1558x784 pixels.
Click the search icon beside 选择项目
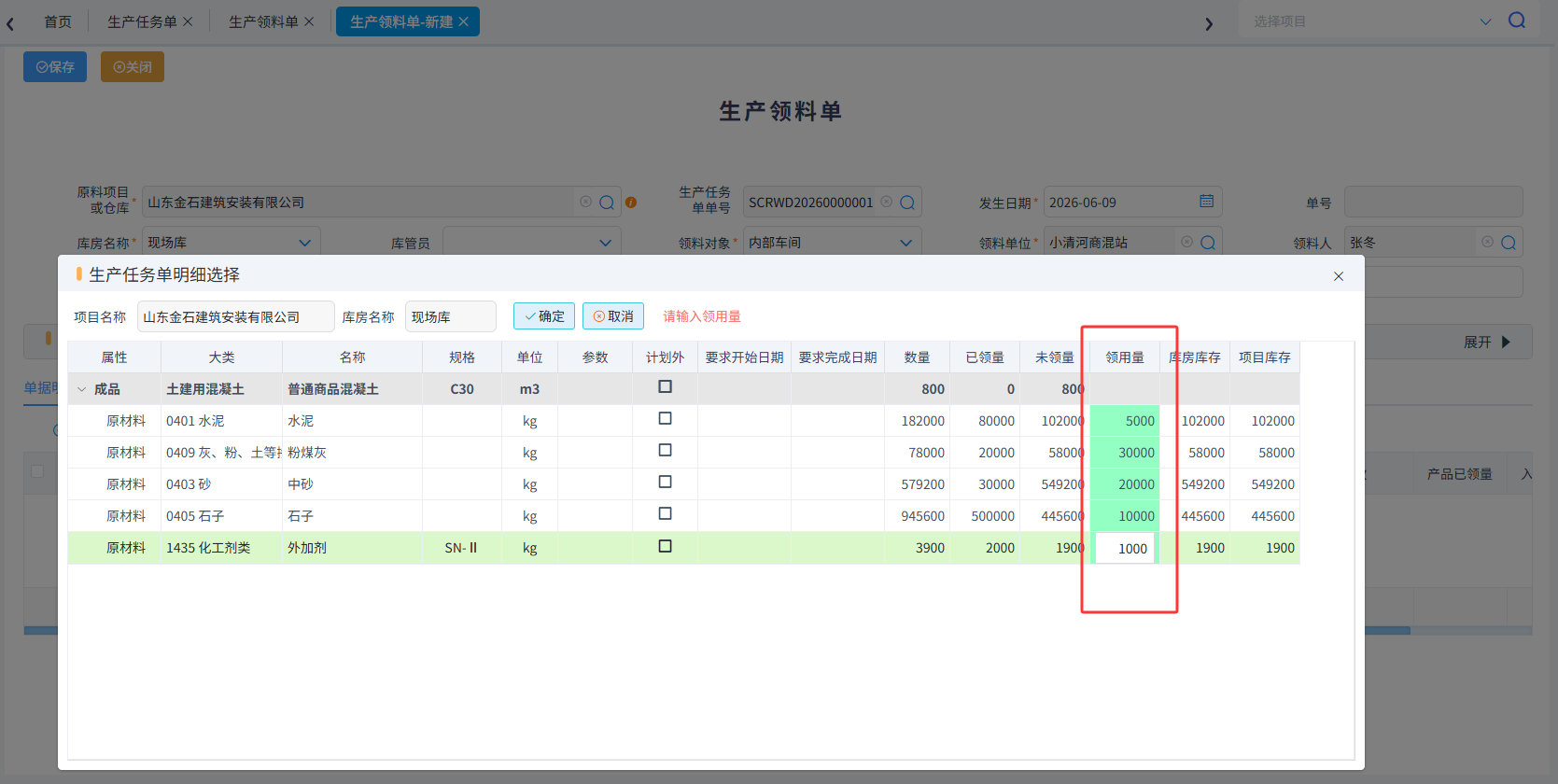(x=1517, y=21)
